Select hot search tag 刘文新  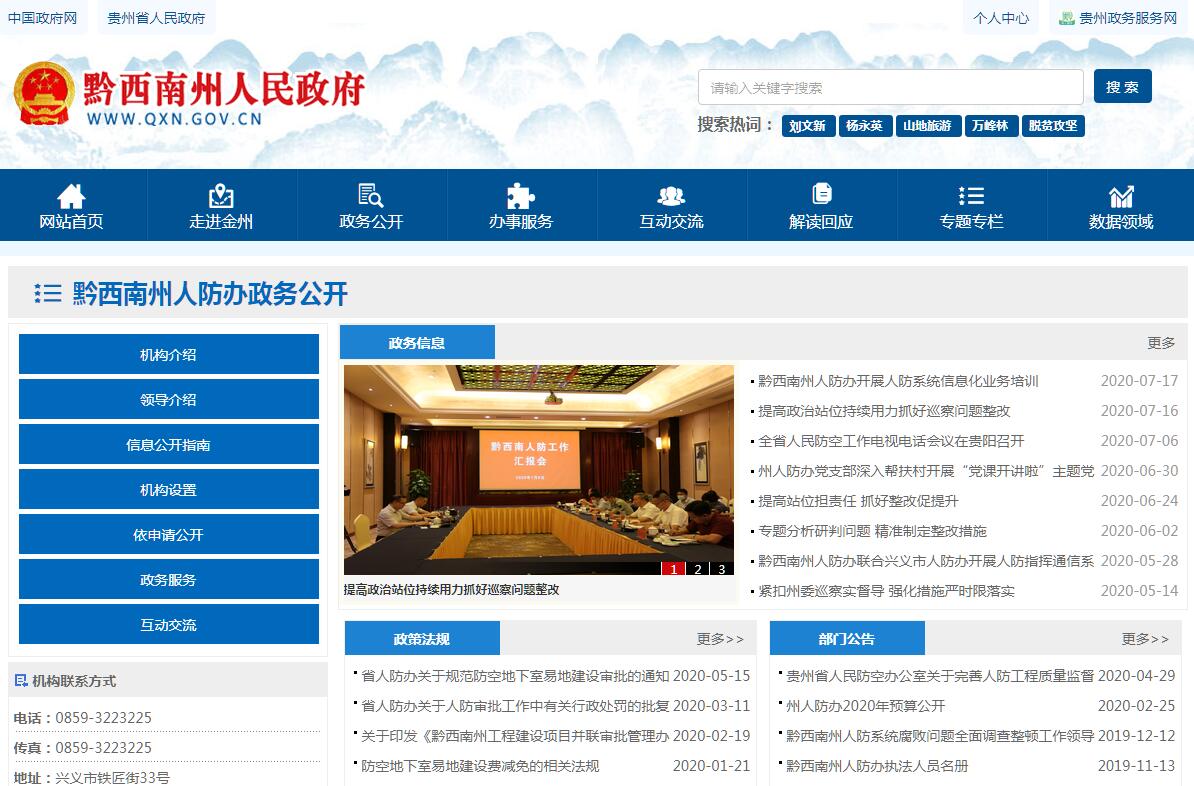tap(808, 126)
